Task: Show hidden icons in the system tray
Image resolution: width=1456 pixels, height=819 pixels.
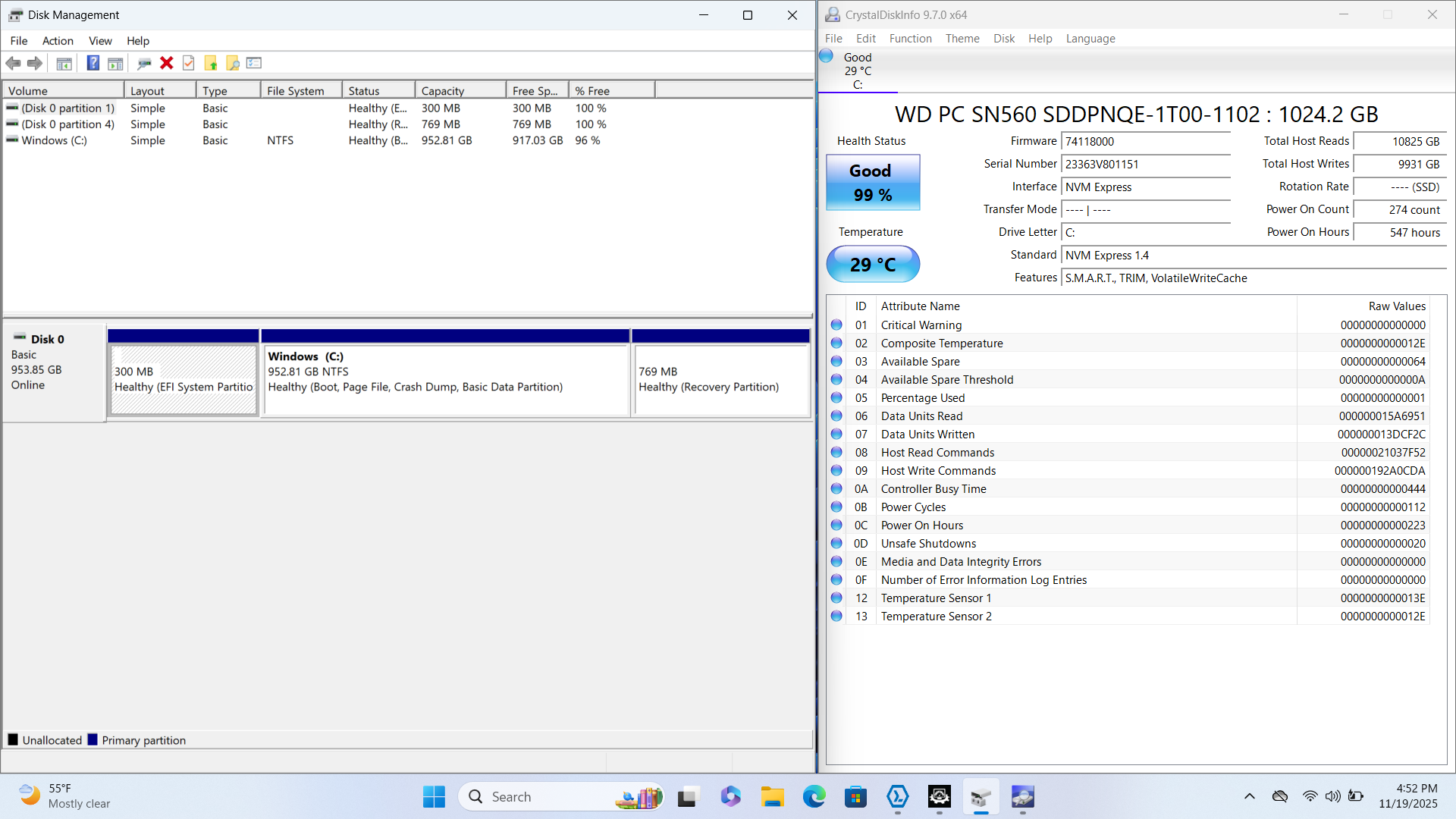Action: click(x=1249, y=796)
